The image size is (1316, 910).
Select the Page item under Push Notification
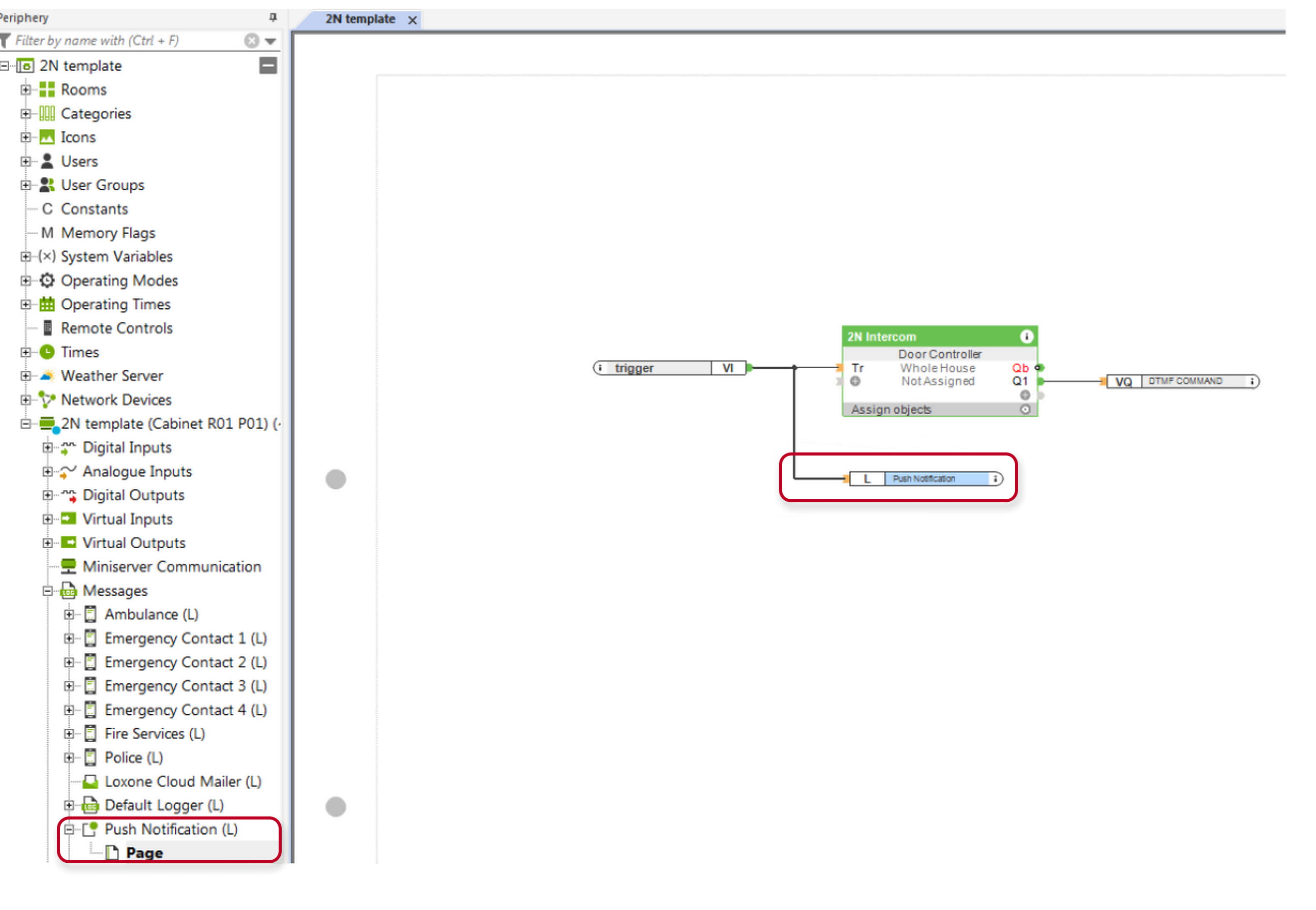point(144,853)
